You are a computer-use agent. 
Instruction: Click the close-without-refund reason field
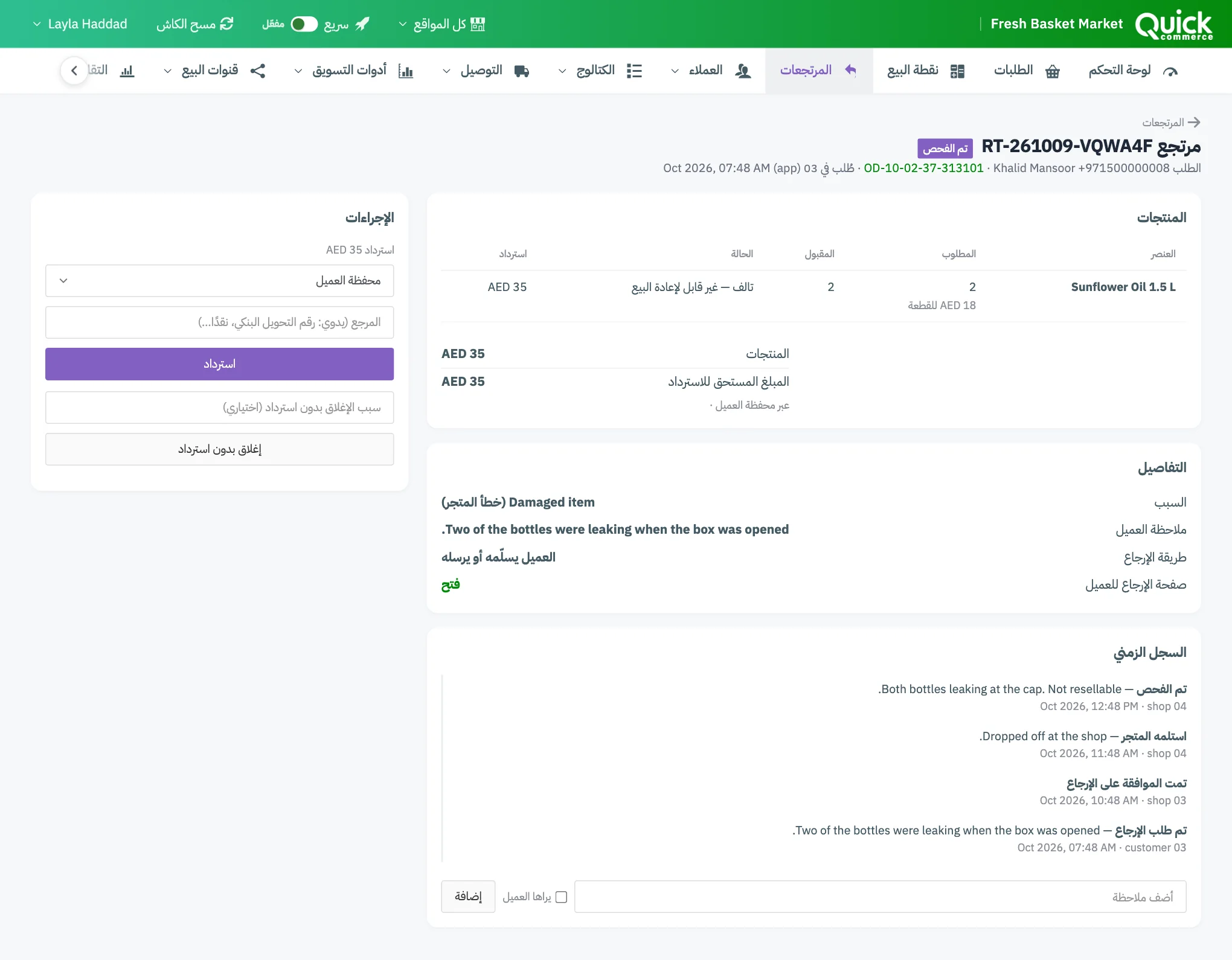coord(219,408)
